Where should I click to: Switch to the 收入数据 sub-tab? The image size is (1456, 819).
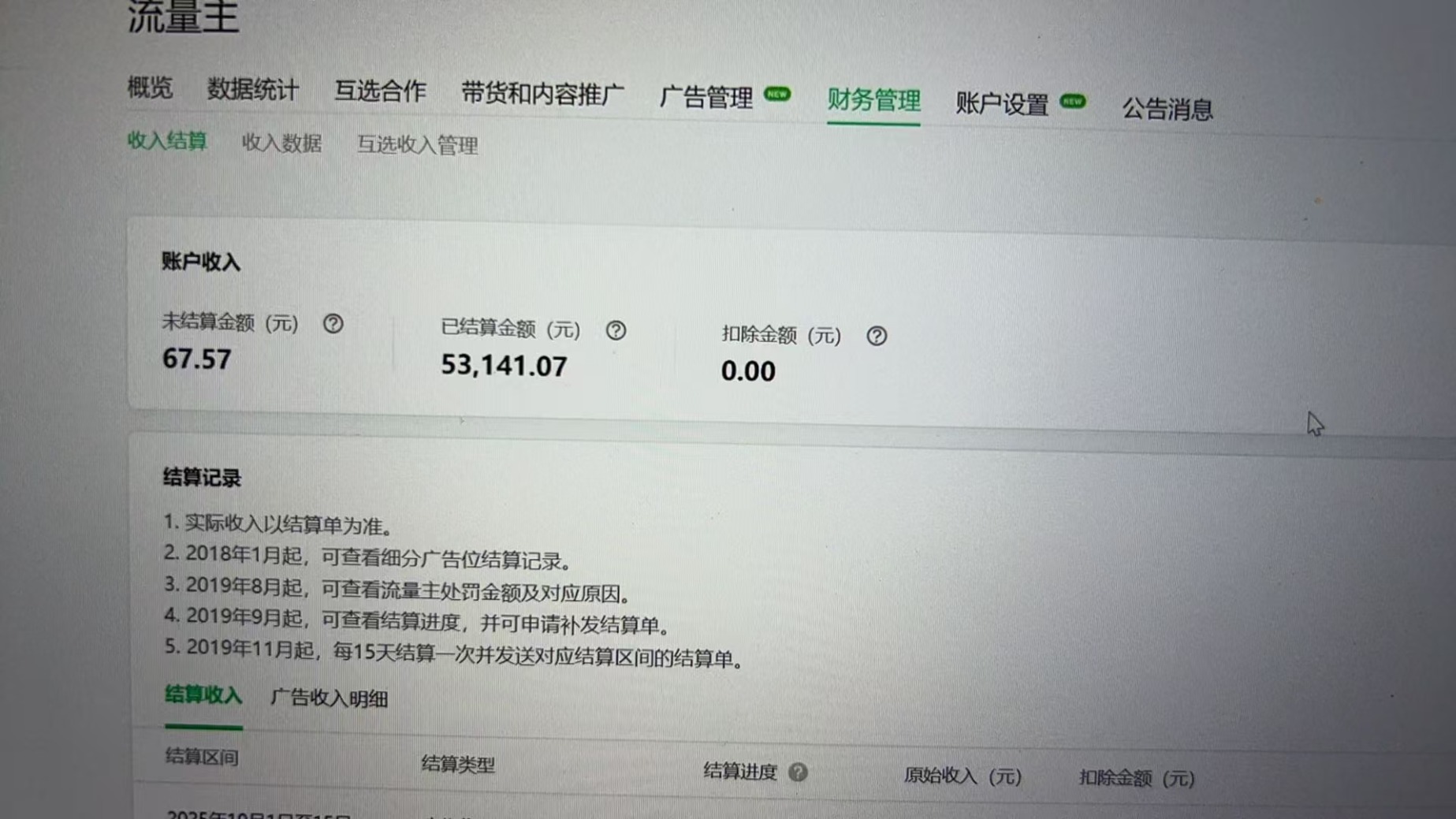[x=281, y=143]
